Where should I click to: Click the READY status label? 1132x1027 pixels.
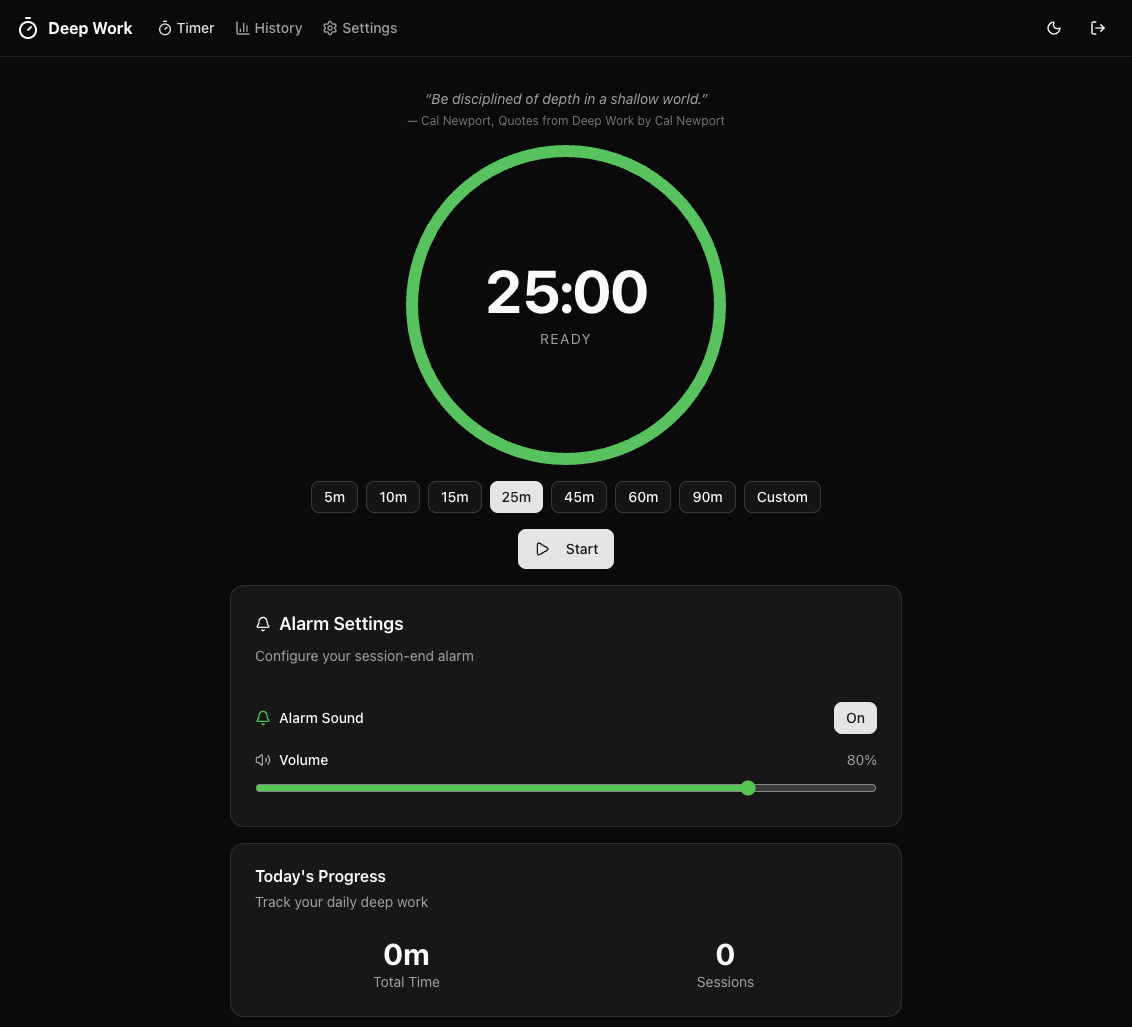[566, 339]
